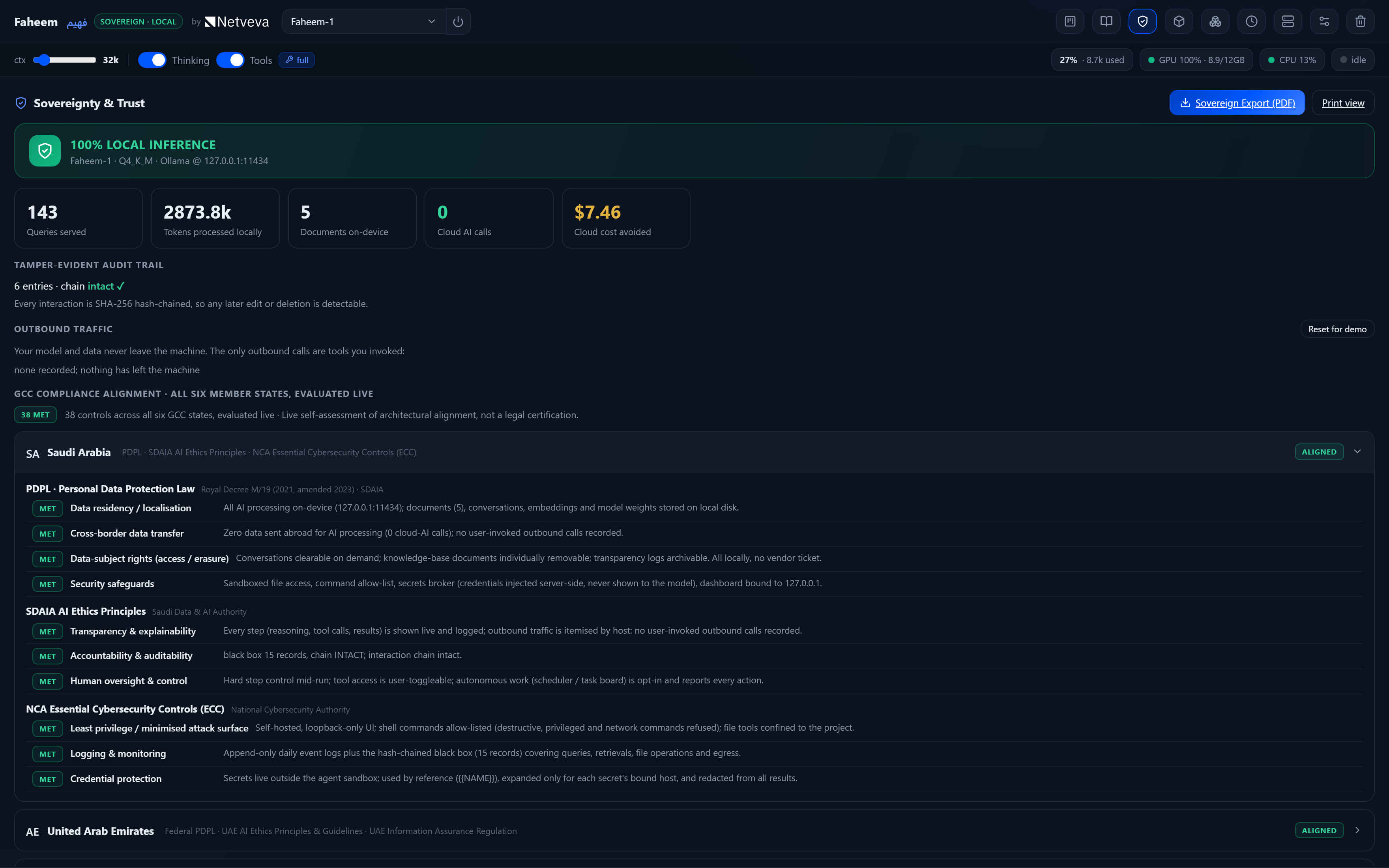The image size is (1389, 868).
Task: Click the MET badge for Logging & monitoring
Action: coord(48,754)
